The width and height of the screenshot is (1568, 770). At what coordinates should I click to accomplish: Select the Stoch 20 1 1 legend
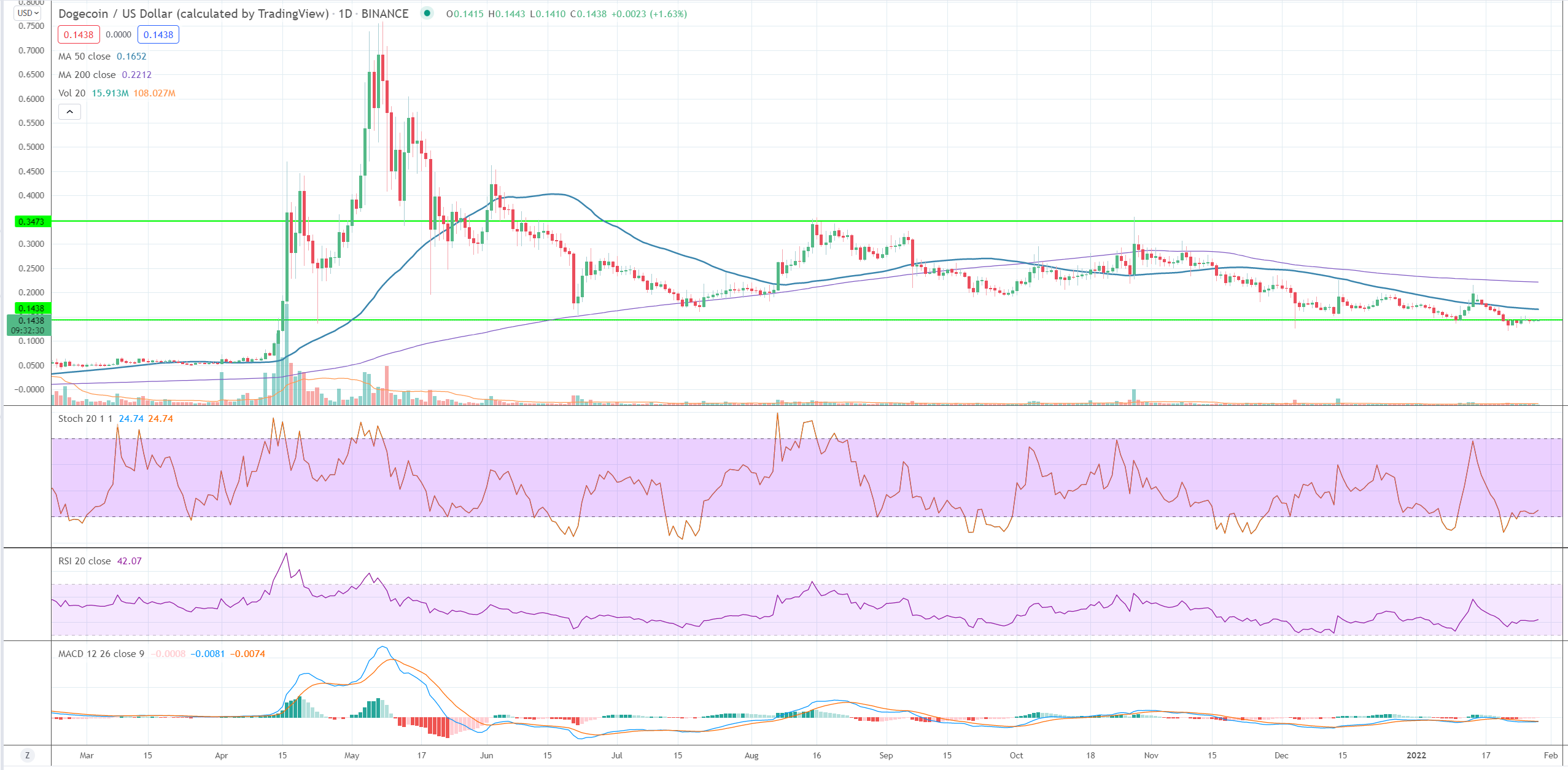pyautogui.click(x=85, y=419)
